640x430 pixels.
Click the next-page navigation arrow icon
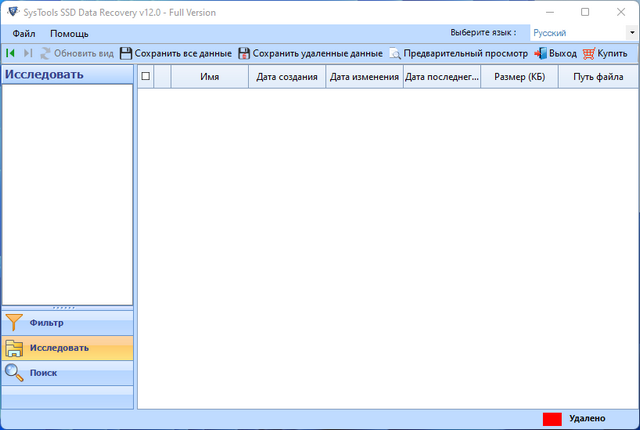(x=28, y=53)
